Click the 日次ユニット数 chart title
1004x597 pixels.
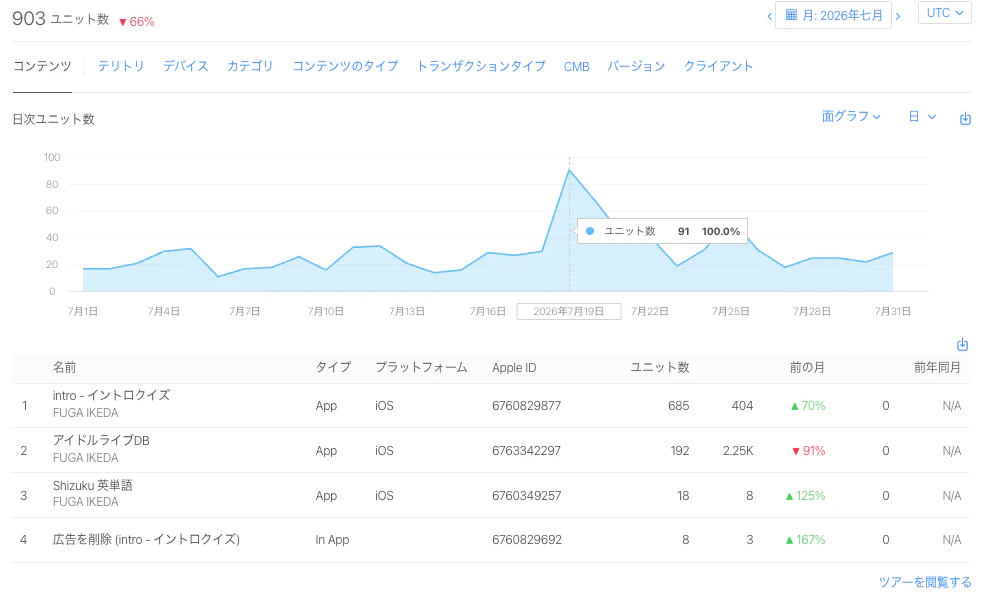coord(54,119)
